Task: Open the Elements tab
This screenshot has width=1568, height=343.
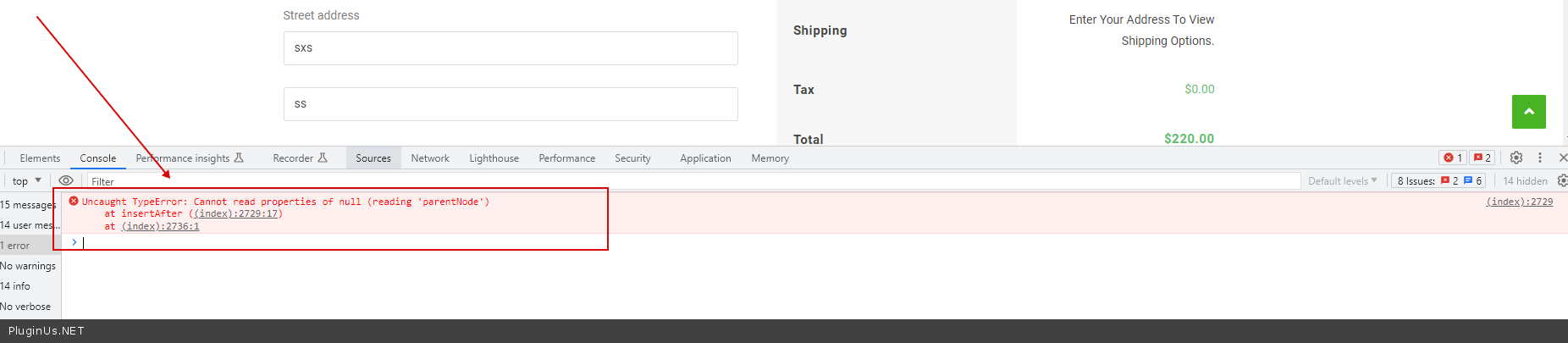Action: point(40,158)
